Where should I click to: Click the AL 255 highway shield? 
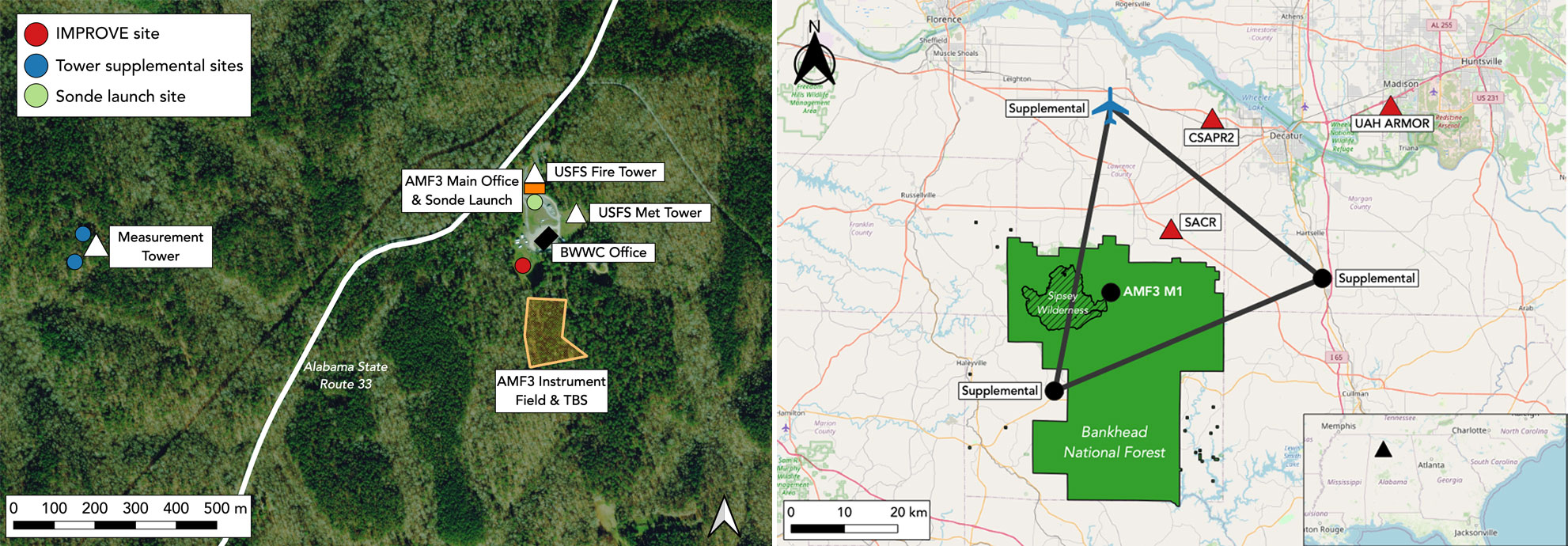[1441, 25]
